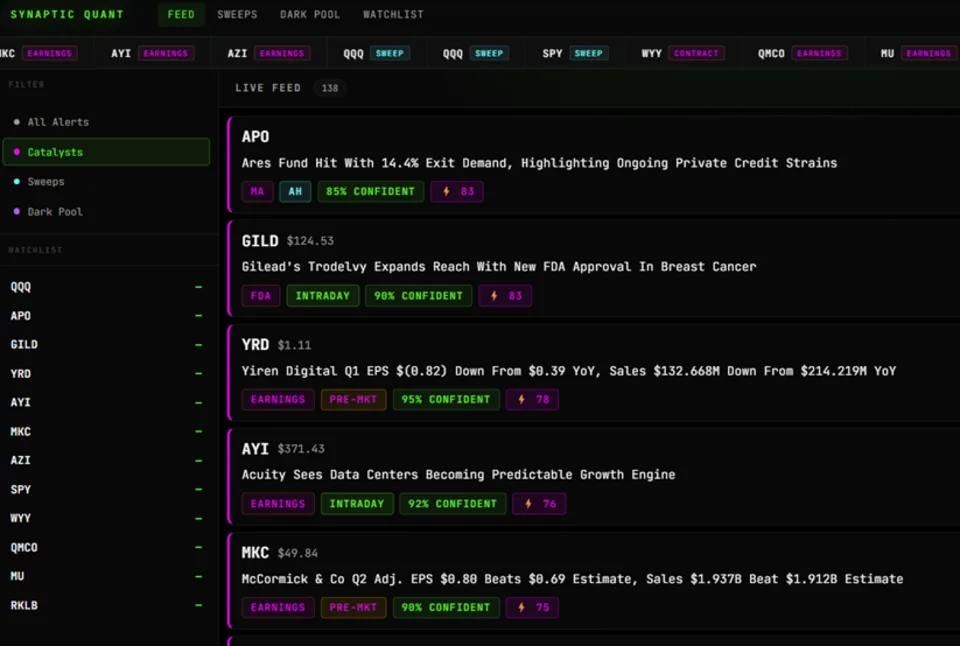960x646 pixels.
Task: Remove AYI from watchlist via minus icon
Action: pos(198,402)
